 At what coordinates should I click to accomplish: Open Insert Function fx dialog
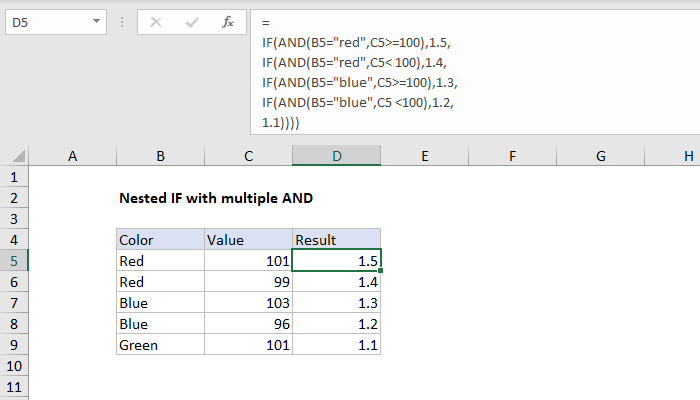point(227,21)
